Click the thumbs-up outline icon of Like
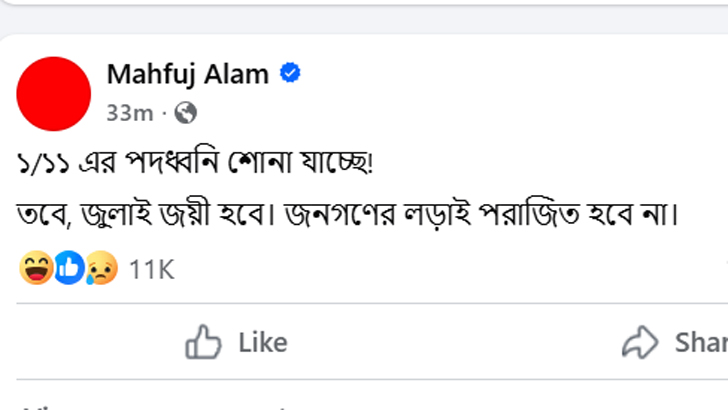 coord(203,342)
